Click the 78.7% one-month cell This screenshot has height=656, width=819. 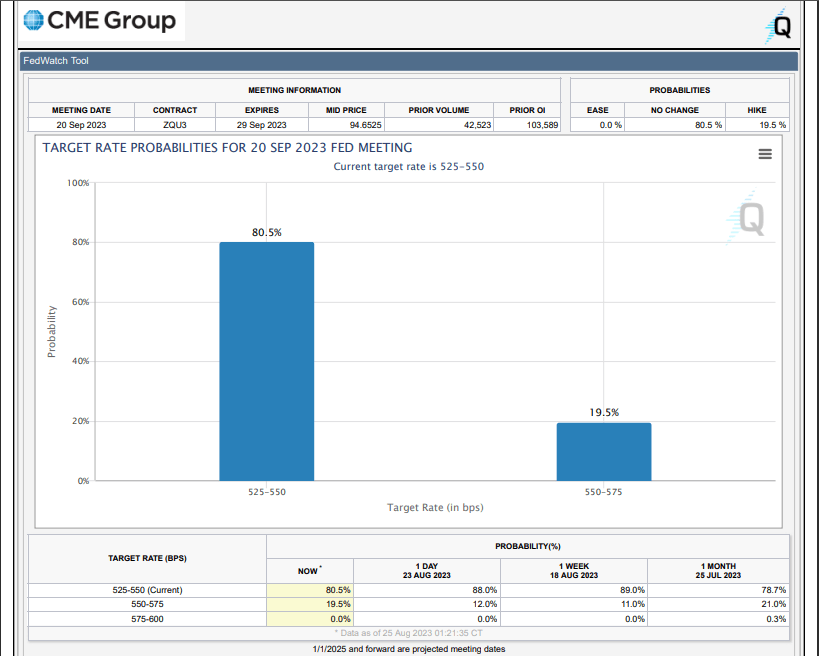718,590
